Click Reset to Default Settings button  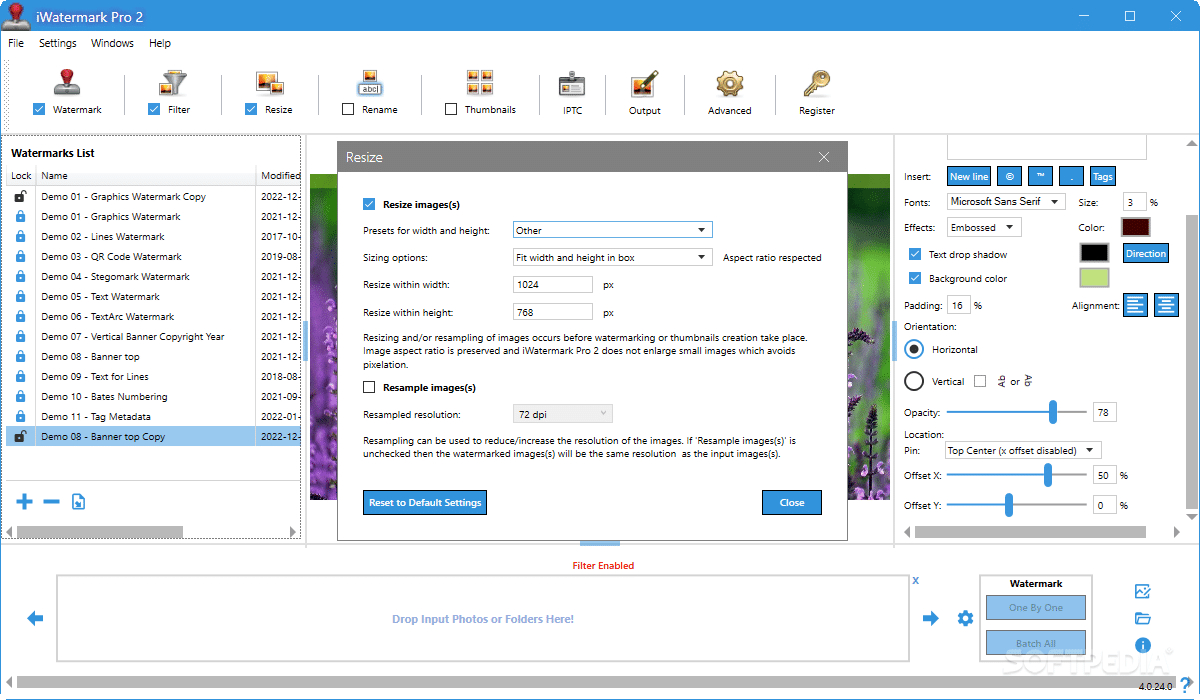click(x=425, y=502)
